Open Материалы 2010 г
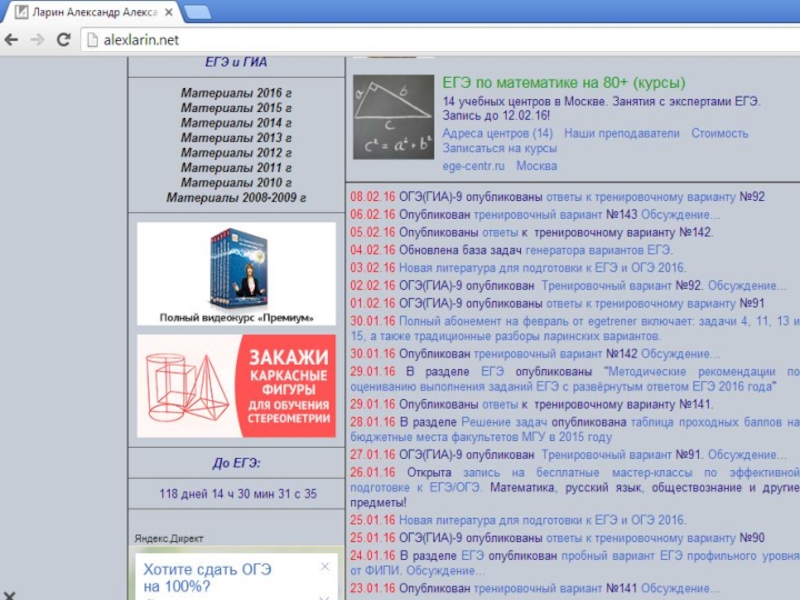 236,183
